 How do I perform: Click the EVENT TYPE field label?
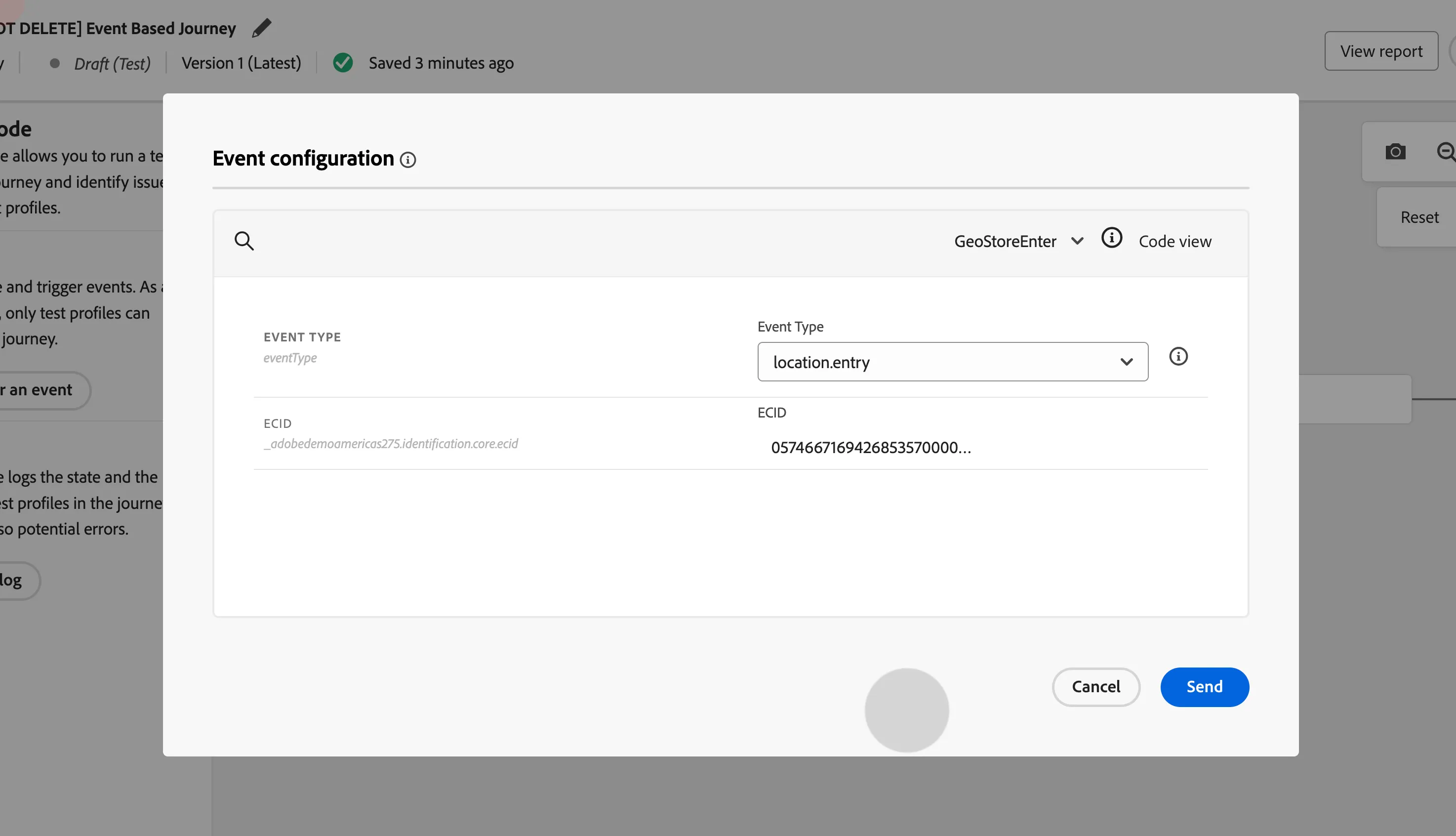click(x=302, y=337)
